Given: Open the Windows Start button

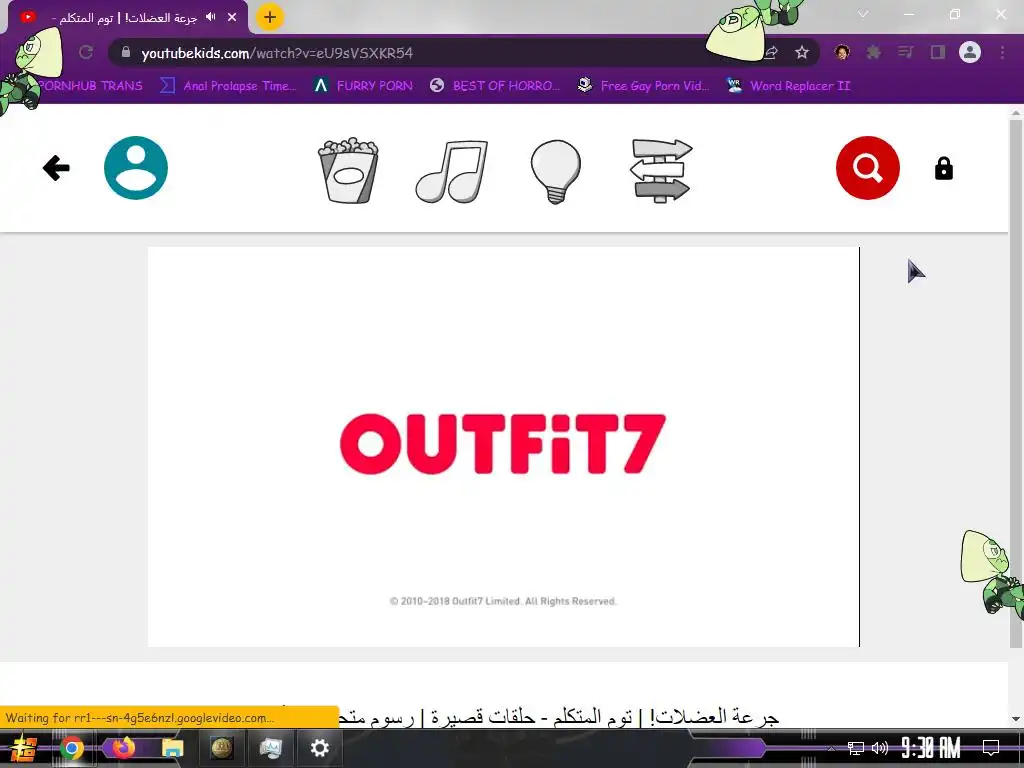Looking at the screenshot, I should coord(23,748).
